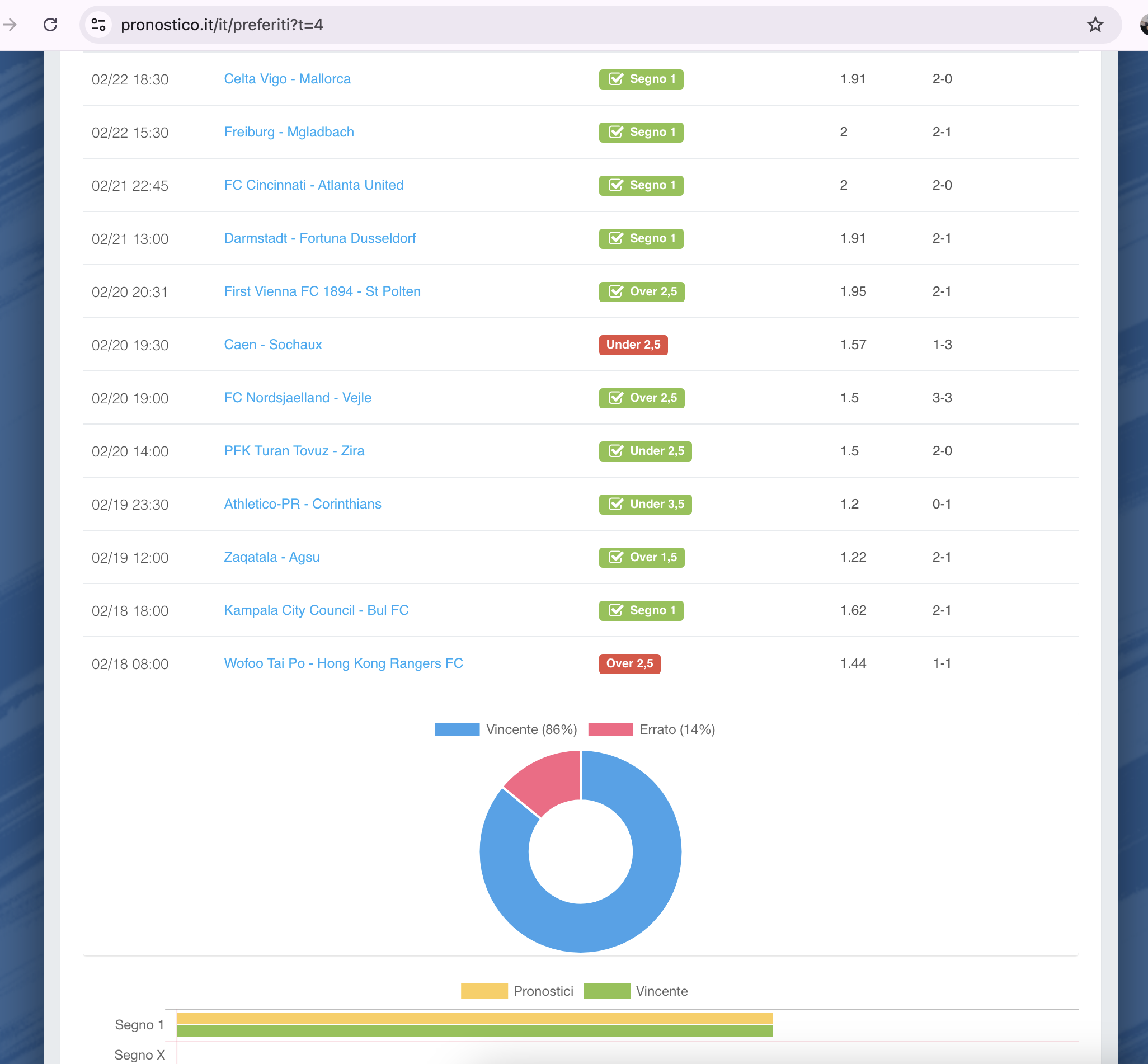Click the red Under 2,5 badge for Caen
Screen dimensions: 1148x1064
(633, 345)
